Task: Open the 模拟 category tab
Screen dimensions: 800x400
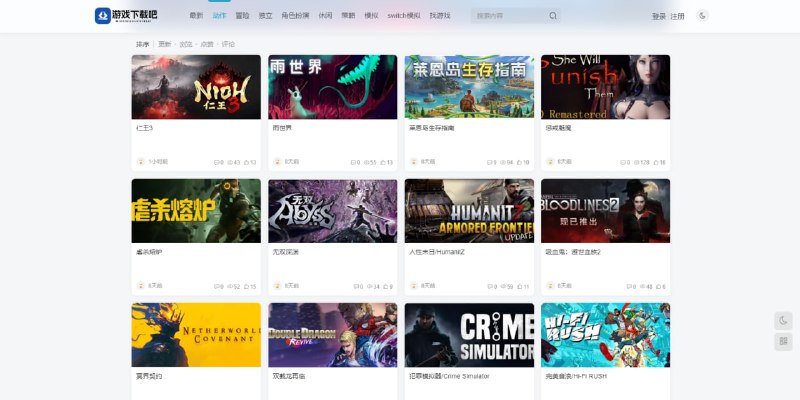Action: click(x=371, y=16)
